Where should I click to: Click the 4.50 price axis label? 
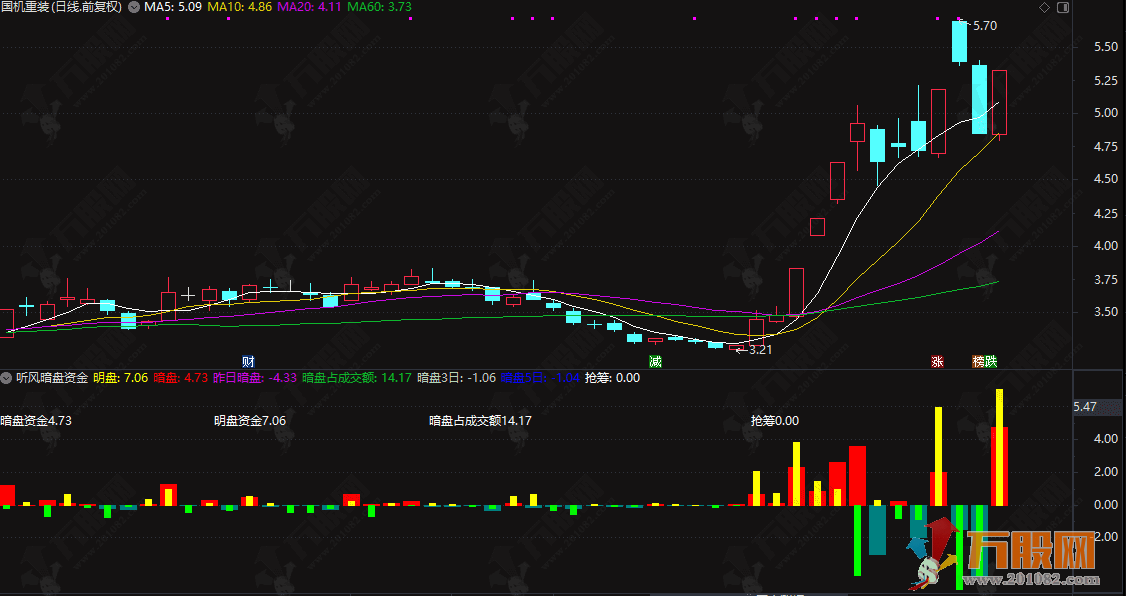tap(1105, 180)
